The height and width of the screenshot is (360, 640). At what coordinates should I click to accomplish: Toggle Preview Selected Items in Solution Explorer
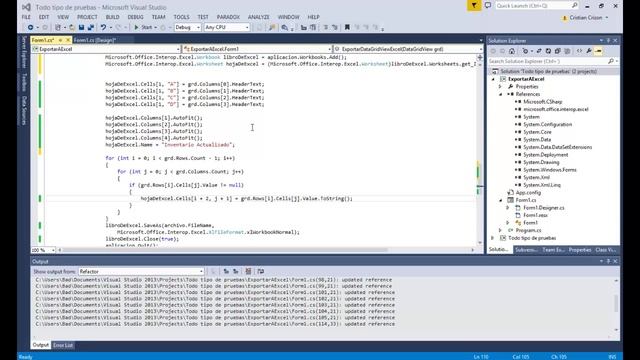[598, 51]
